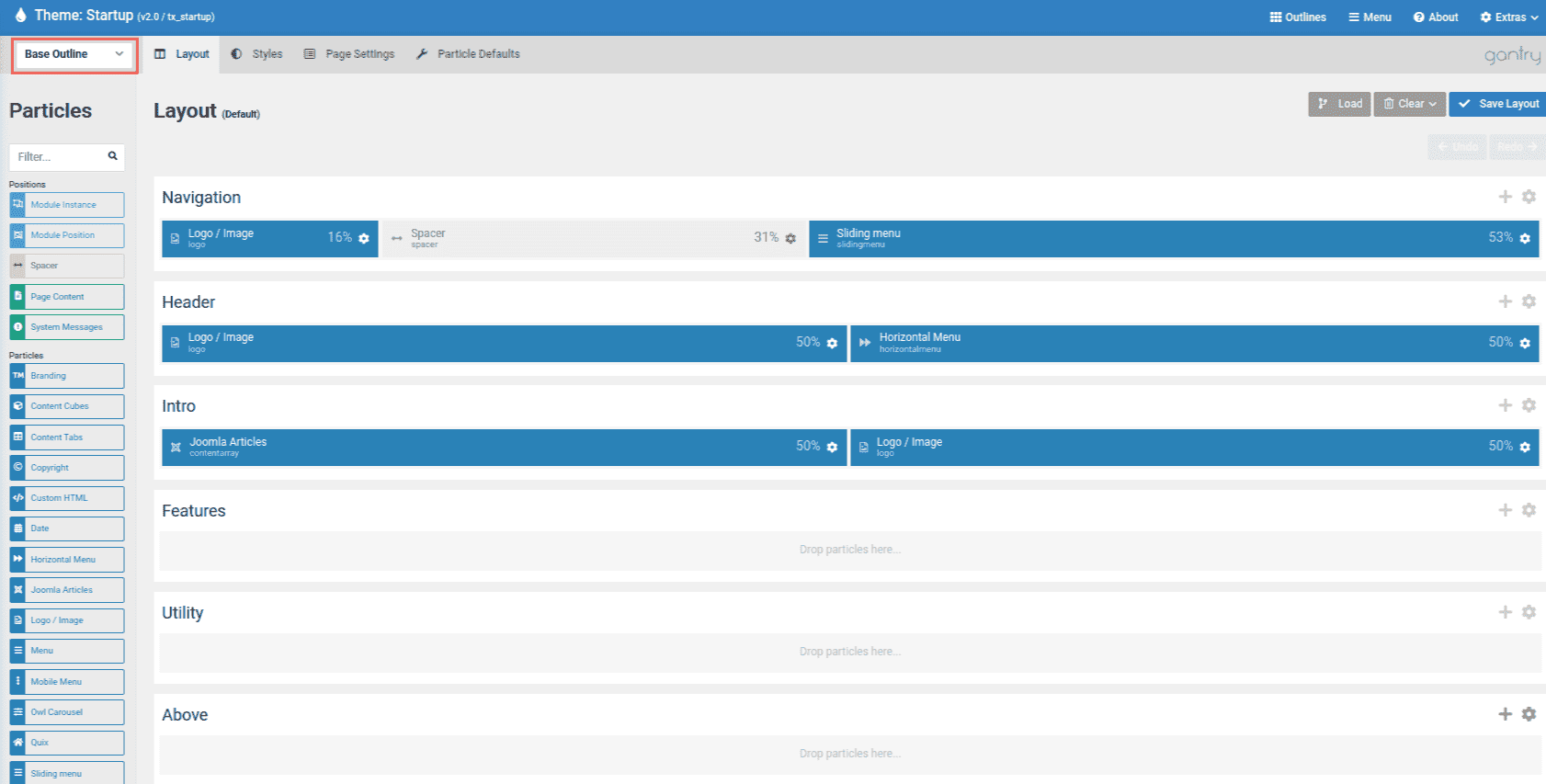The image size is (1546, 784).
Task: Open the Page Settings tab
Action: click(349, 54)
